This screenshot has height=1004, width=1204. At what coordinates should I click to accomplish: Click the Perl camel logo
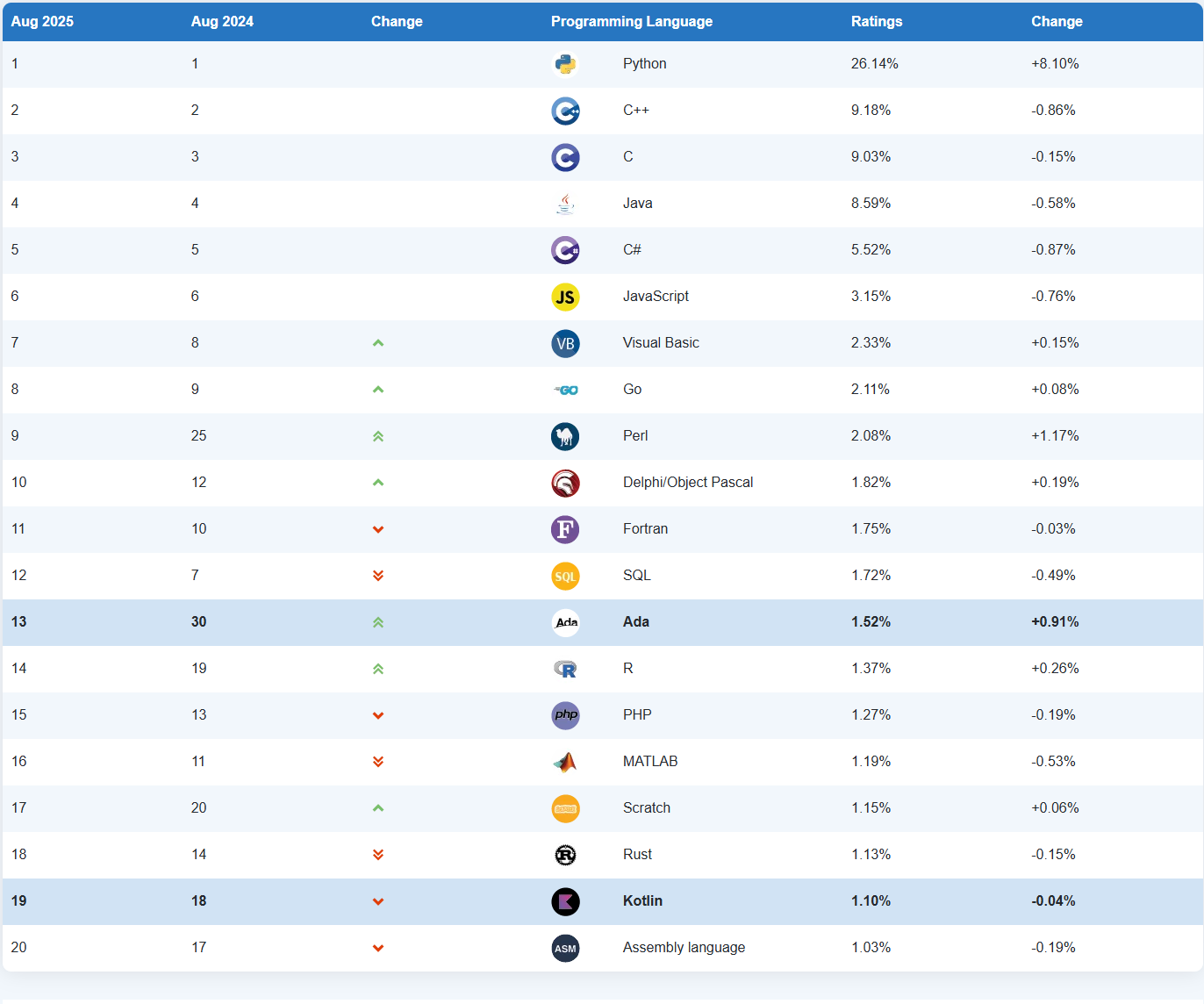[565, 436]
